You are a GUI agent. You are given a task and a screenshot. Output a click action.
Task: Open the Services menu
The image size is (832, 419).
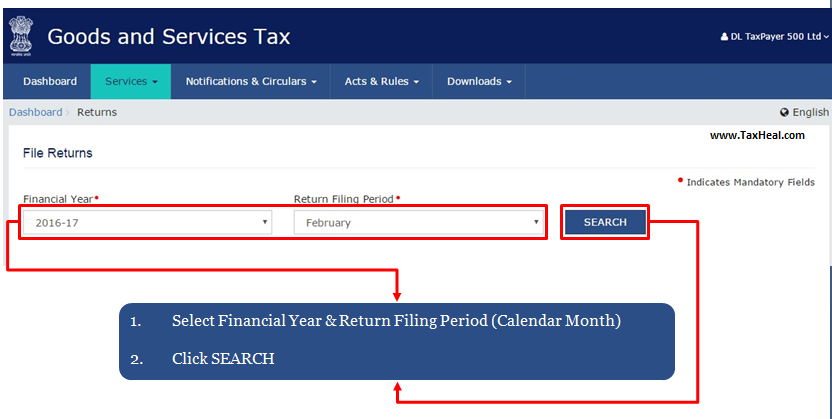[131, 81]
